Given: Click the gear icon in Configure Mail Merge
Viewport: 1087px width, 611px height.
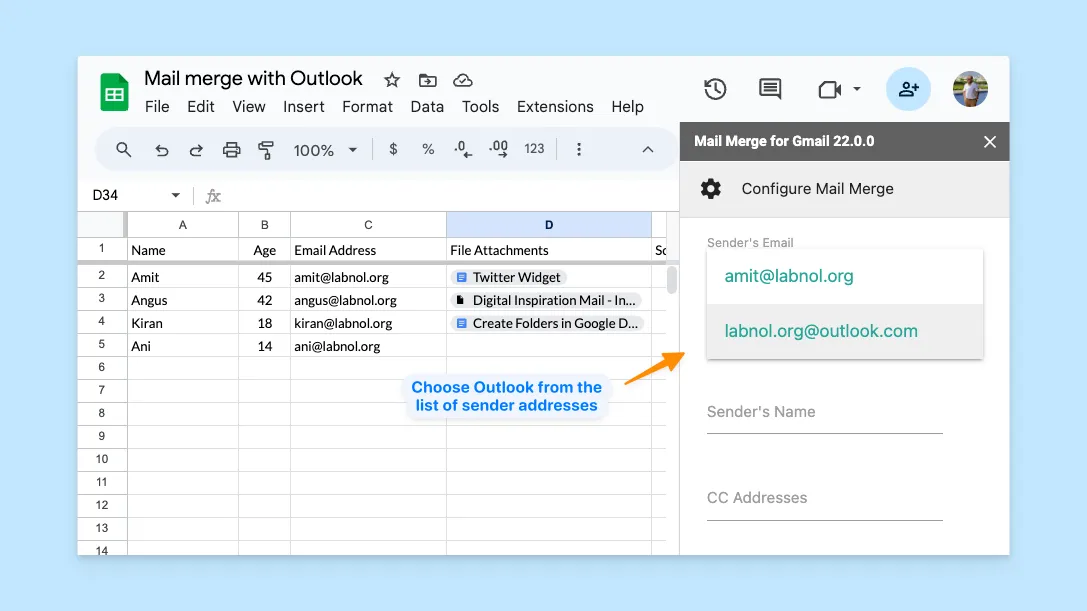Looking at the screenshot, I should (x=711, y=188).
